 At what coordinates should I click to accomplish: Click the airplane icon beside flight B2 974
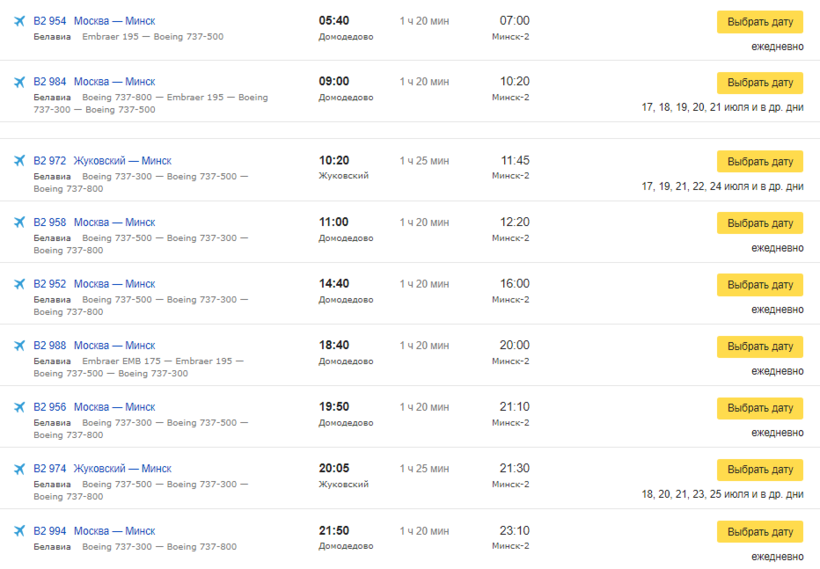[x=19, y=469]
